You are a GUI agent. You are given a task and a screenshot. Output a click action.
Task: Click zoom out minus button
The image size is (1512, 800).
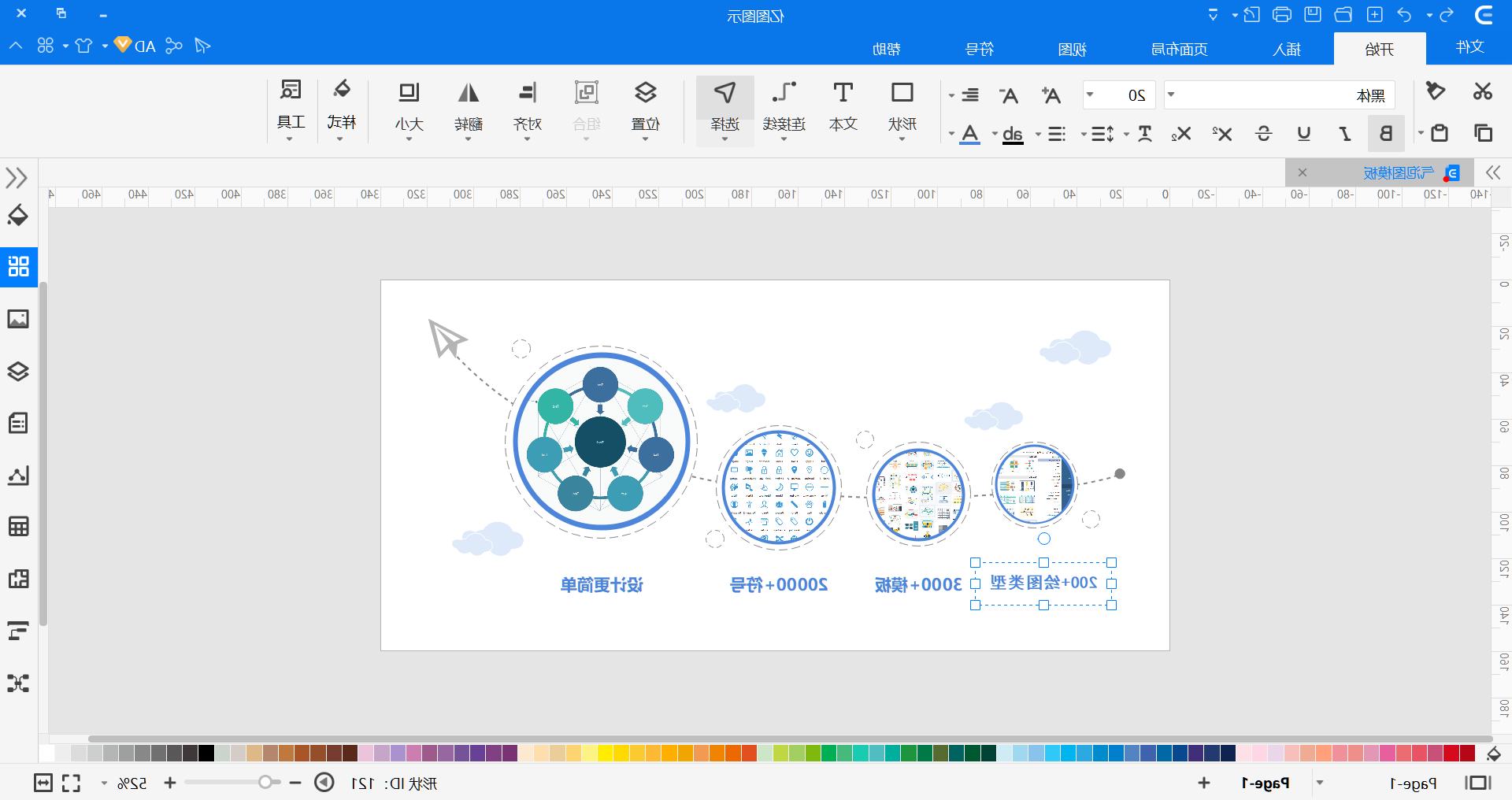coord(295,783)
